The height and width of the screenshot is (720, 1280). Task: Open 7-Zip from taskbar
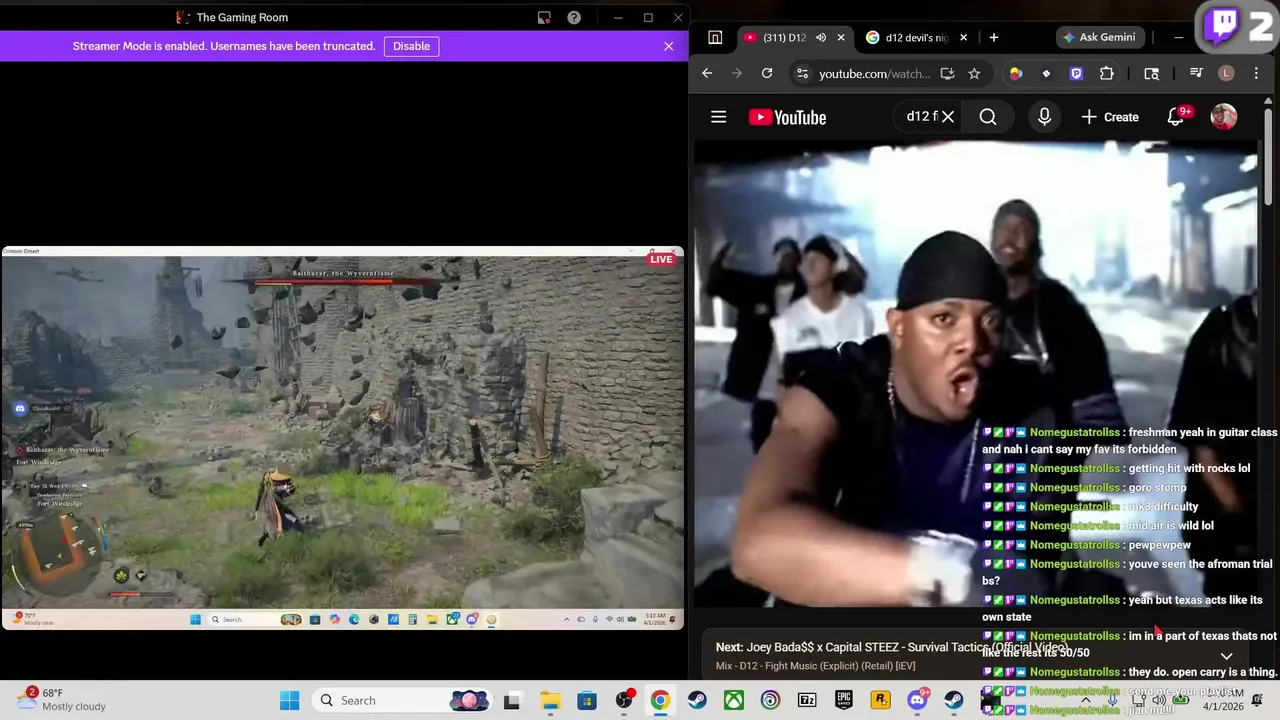pyautogui.click(x=807, y=700)
